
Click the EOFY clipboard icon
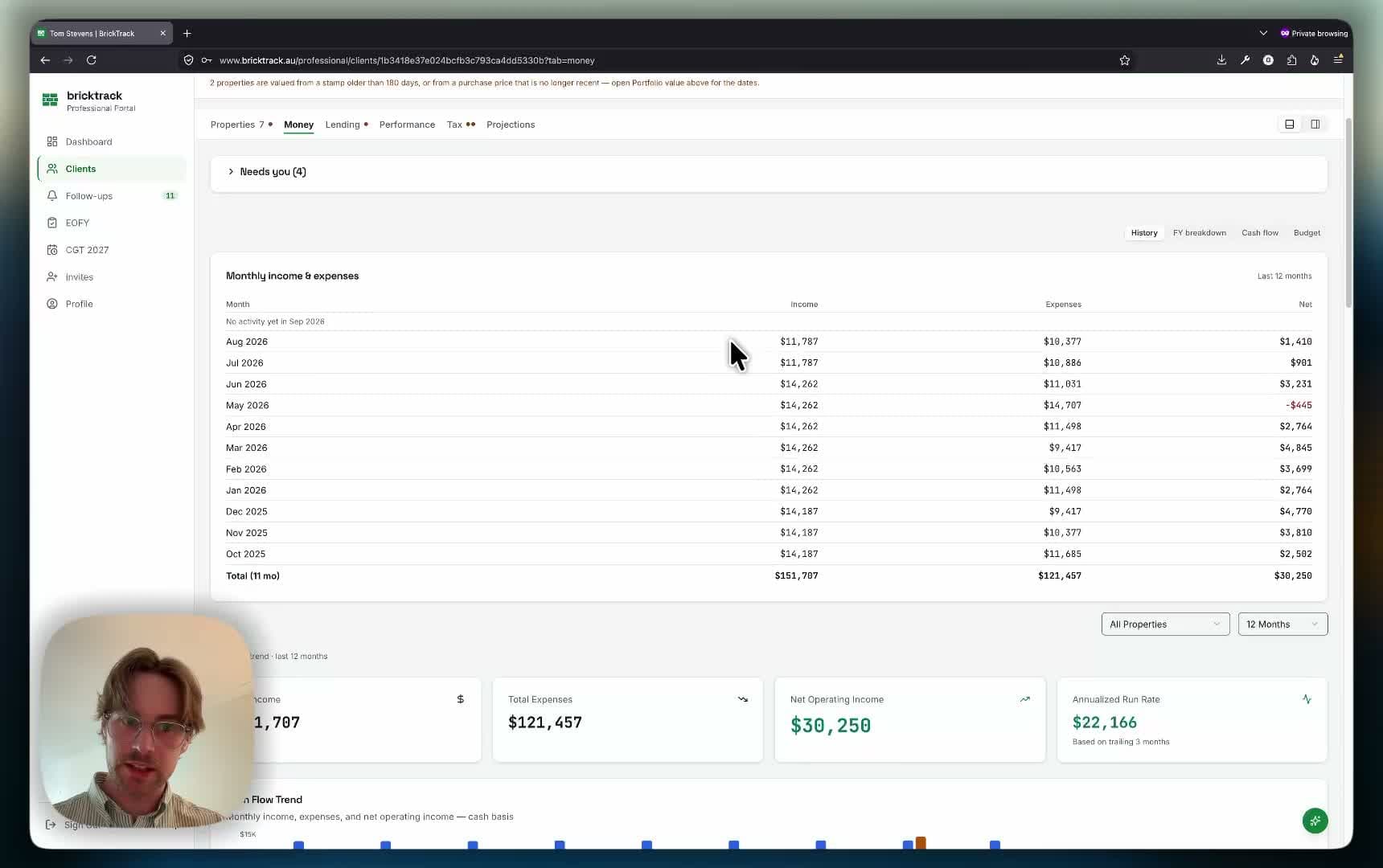coord(52,223)
